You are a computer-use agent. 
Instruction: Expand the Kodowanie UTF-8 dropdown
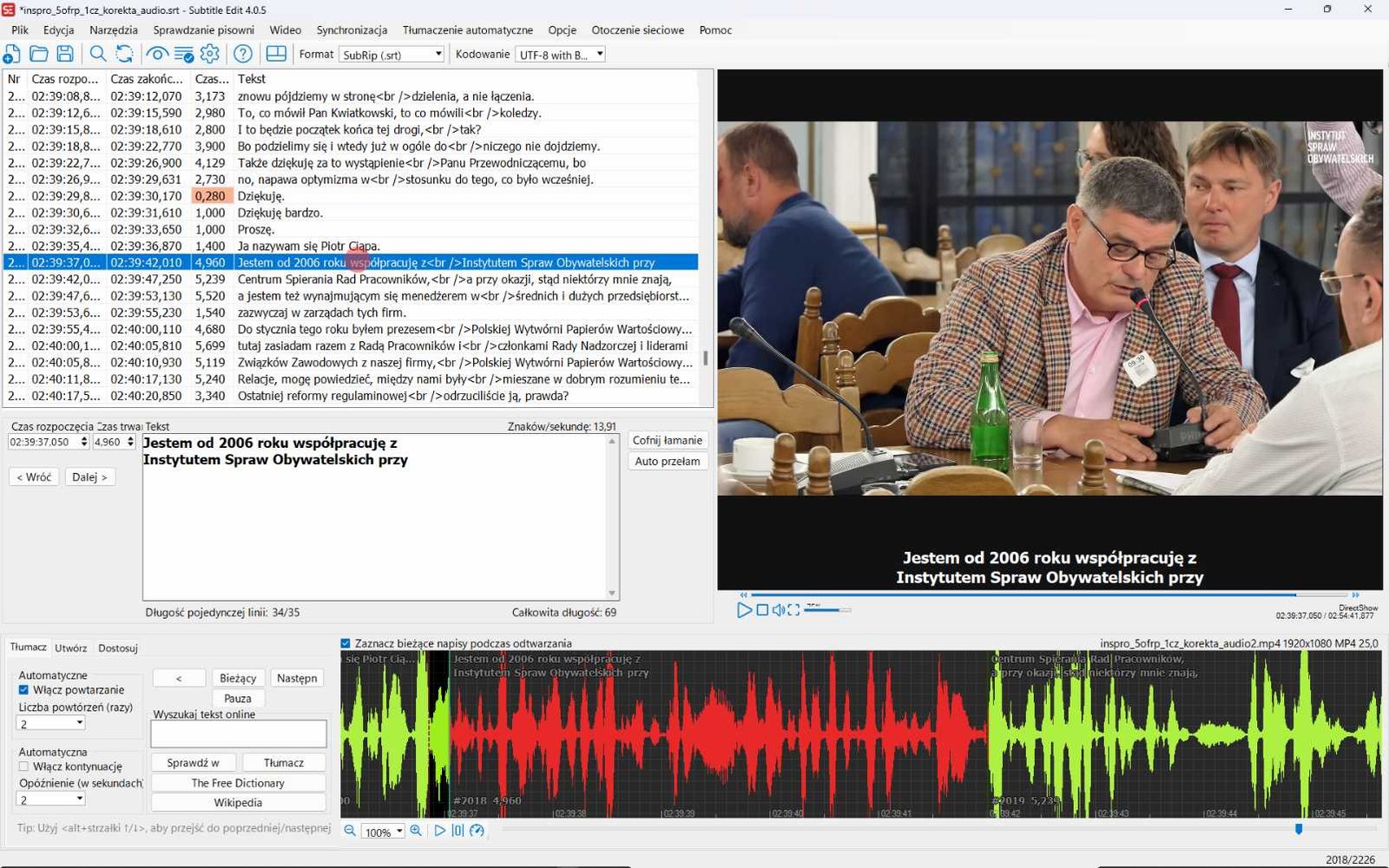(560, 55)
